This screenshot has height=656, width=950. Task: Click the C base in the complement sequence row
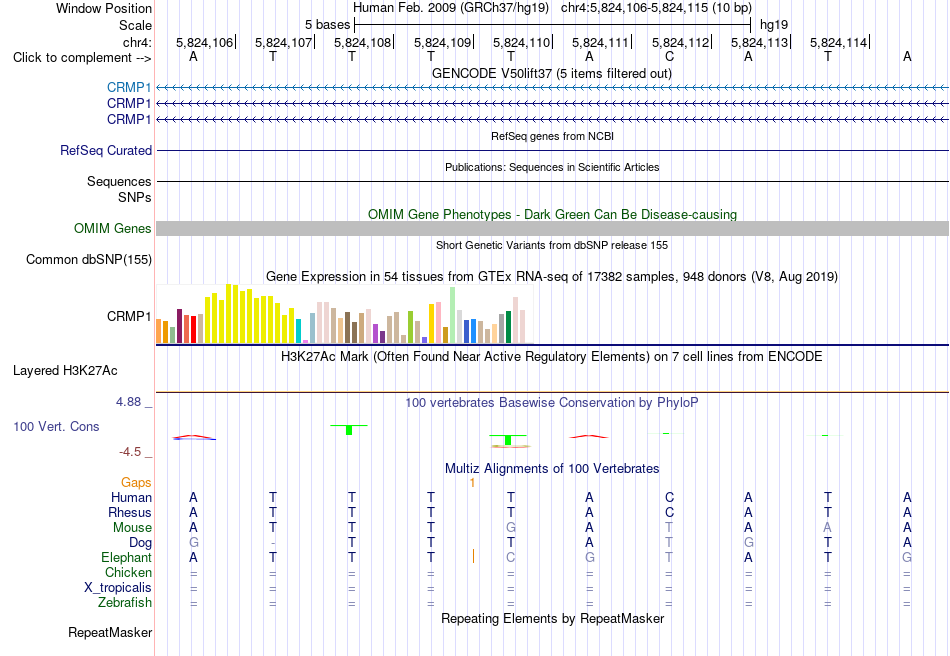pos(669,57)
